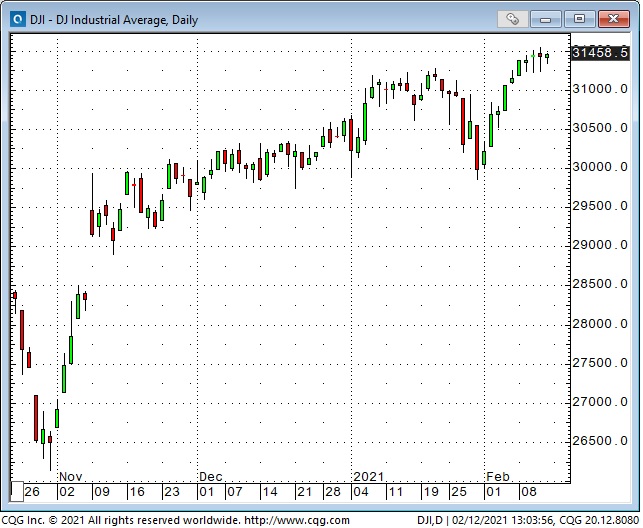Click the link-chain button in title bar
Screen dimensions: 643x528
(513, 19)
